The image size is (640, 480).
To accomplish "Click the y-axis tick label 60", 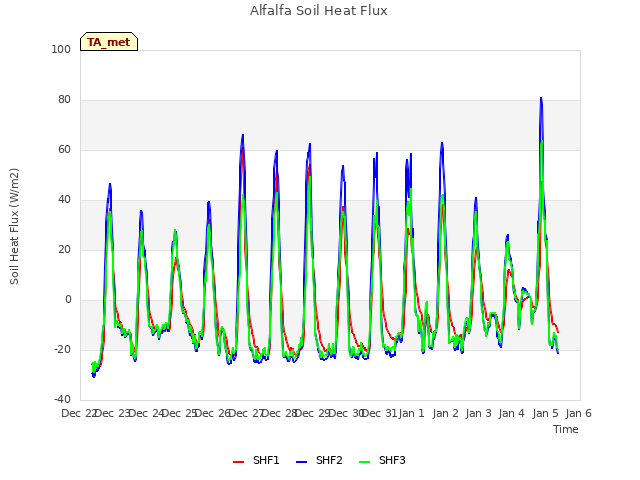I will click(x=64, y=149).
